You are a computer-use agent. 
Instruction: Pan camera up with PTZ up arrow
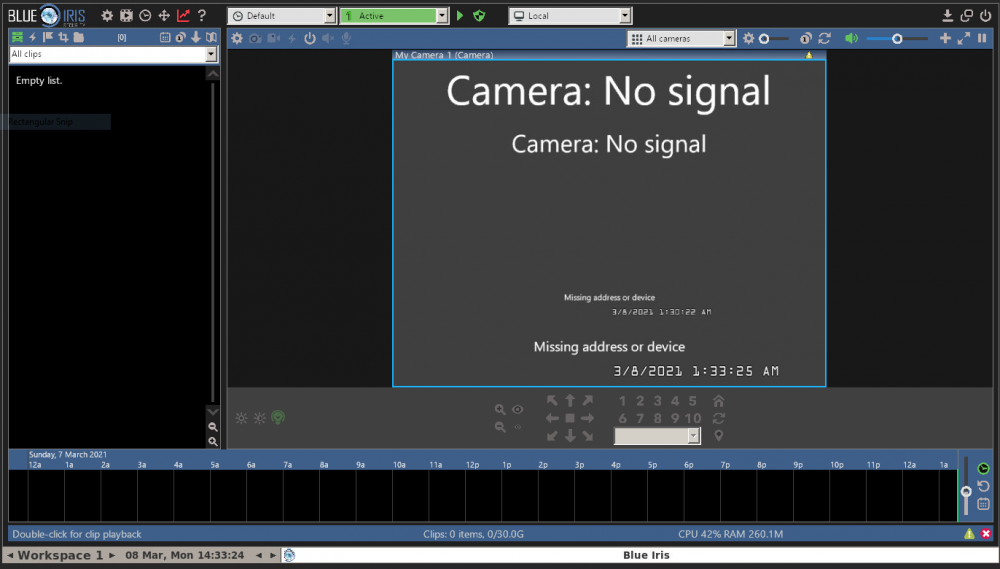coord(570,401)
